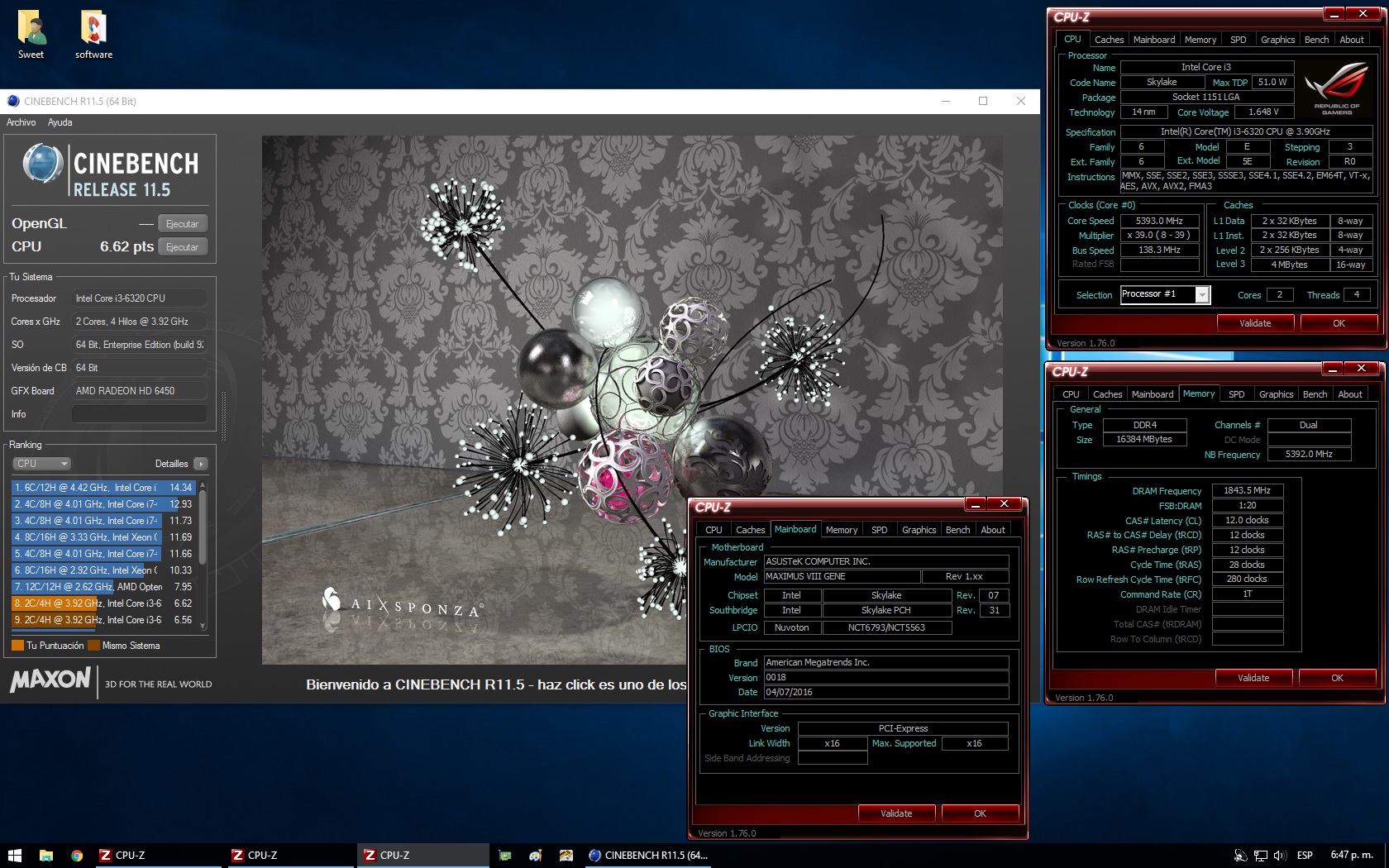
Task: Click the DRAM Frequency 1843.5 MHz value
Action: click(1247, 491)
